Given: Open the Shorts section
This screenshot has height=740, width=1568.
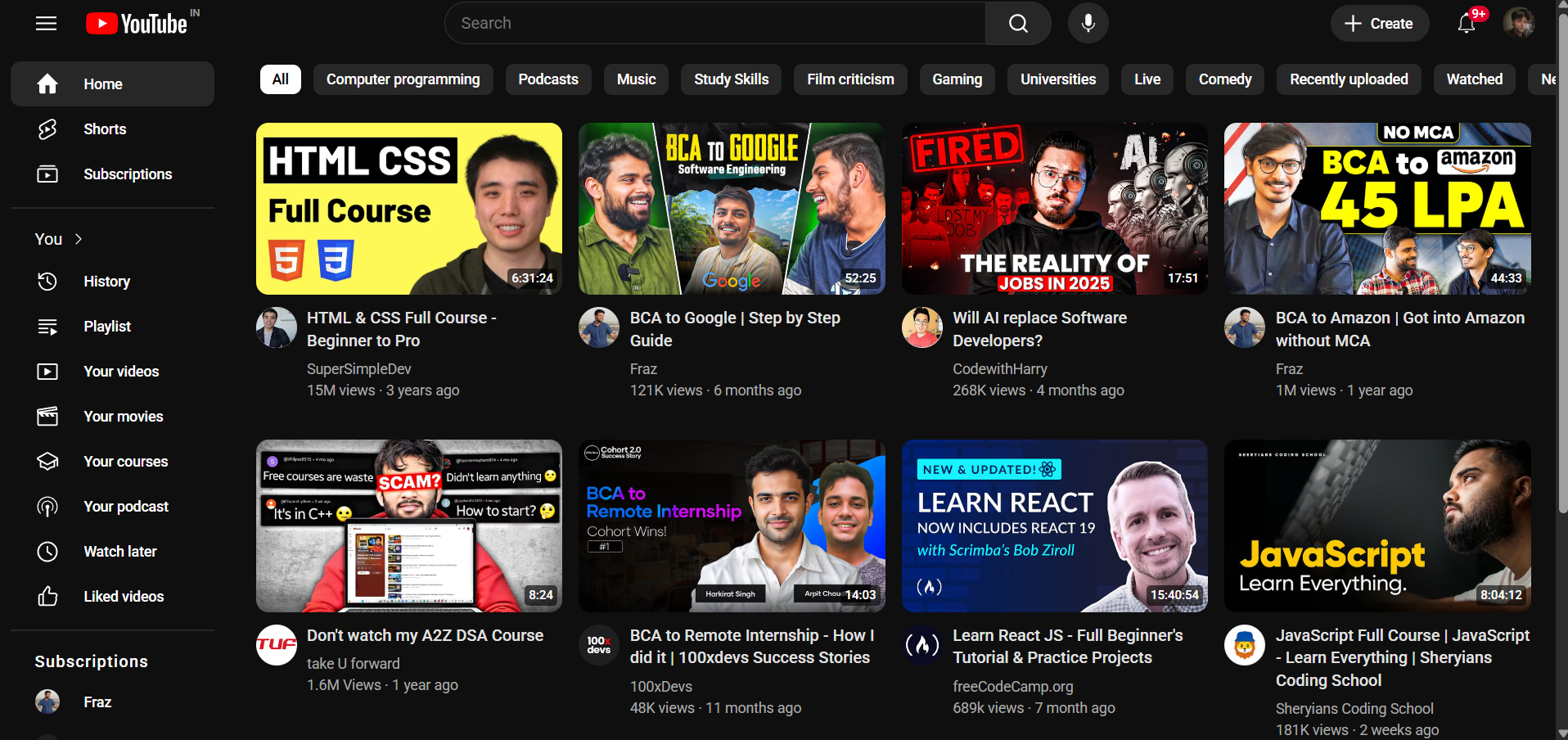Looking at the screenshot, I should (105, 129).
